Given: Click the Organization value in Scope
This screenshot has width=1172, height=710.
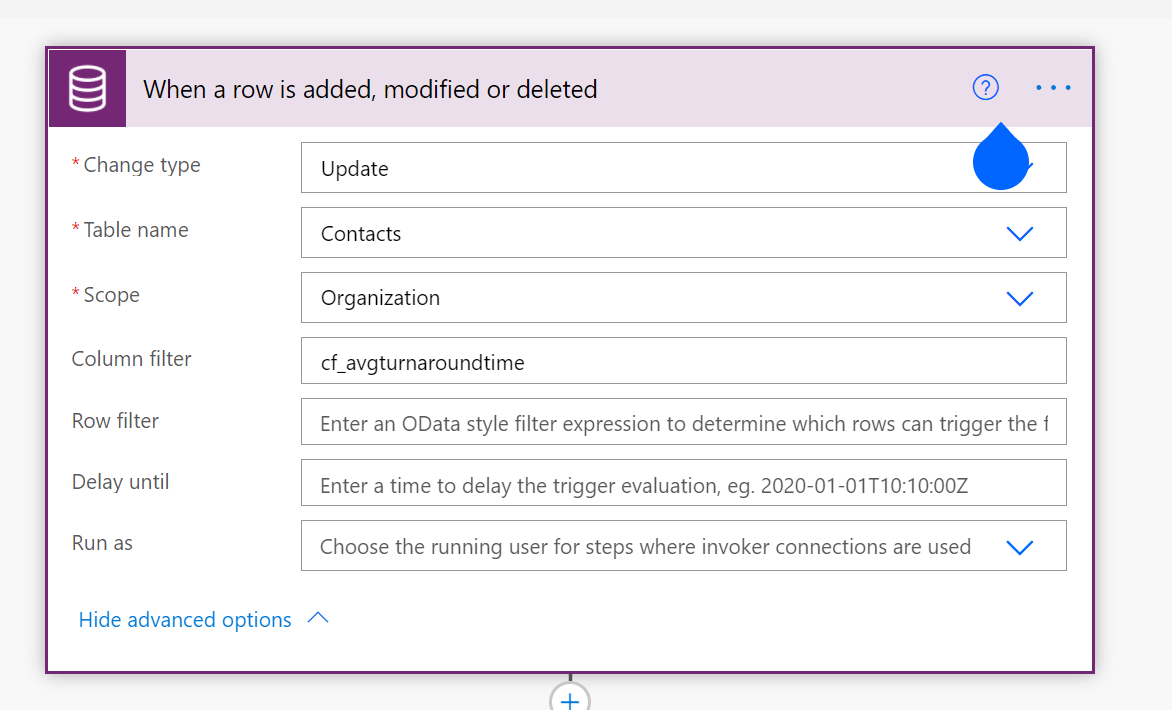Looking at the screenshot, I should pos(380,298).
